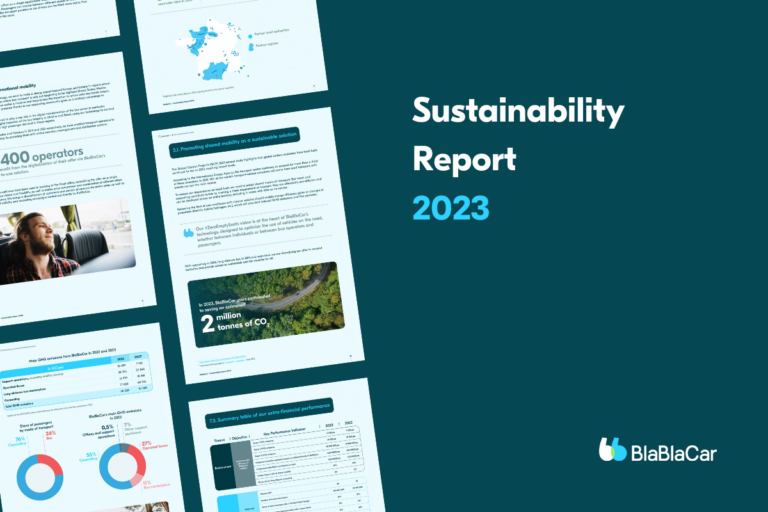Click the 'Report' heading word
768x512 pixels.
pos(464,159)
